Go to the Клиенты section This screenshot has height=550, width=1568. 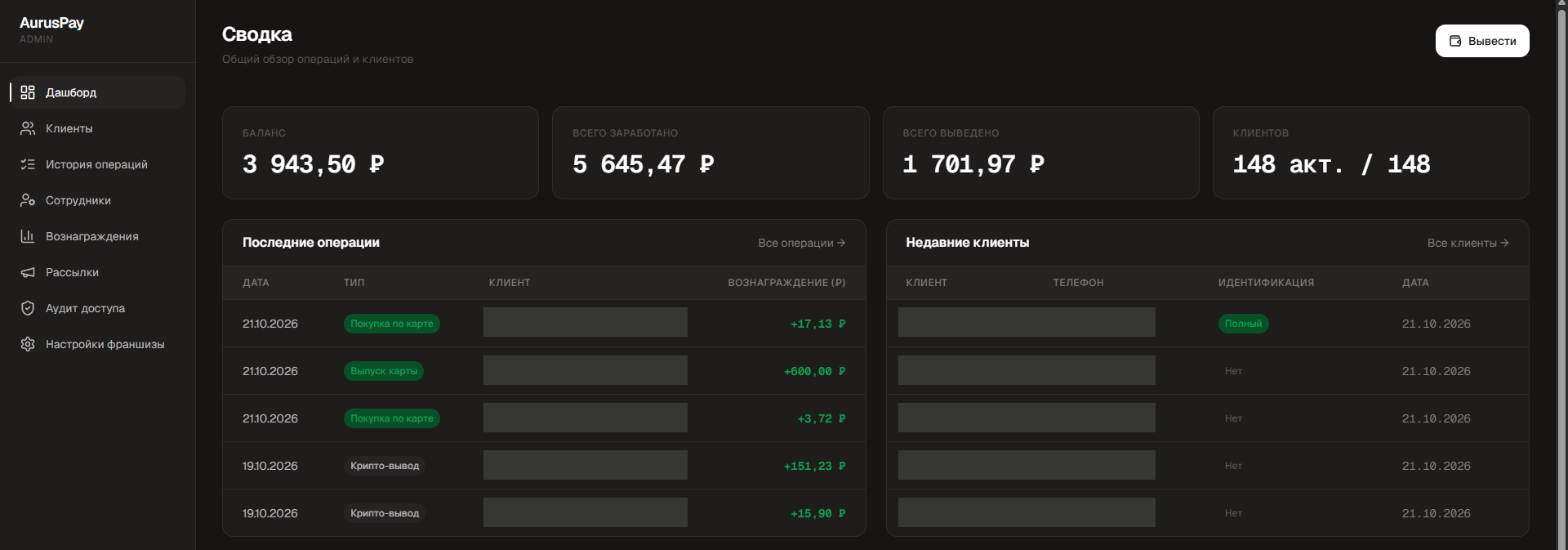98,128
